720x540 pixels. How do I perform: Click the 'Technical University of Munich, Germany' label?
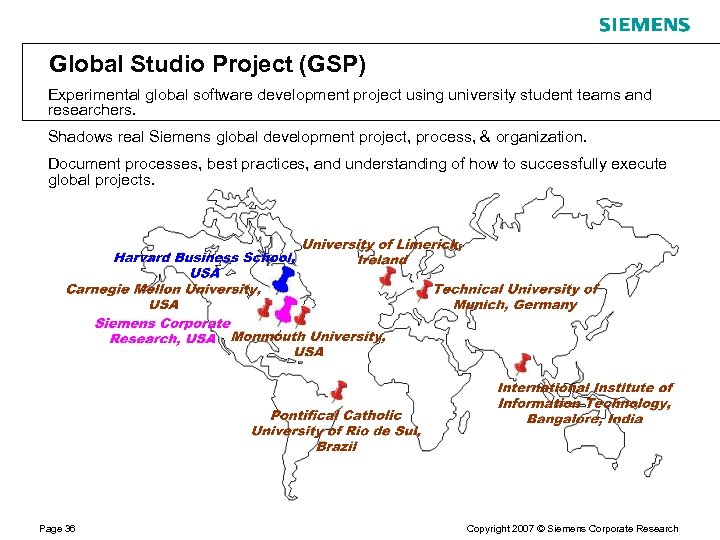[515, 297]
